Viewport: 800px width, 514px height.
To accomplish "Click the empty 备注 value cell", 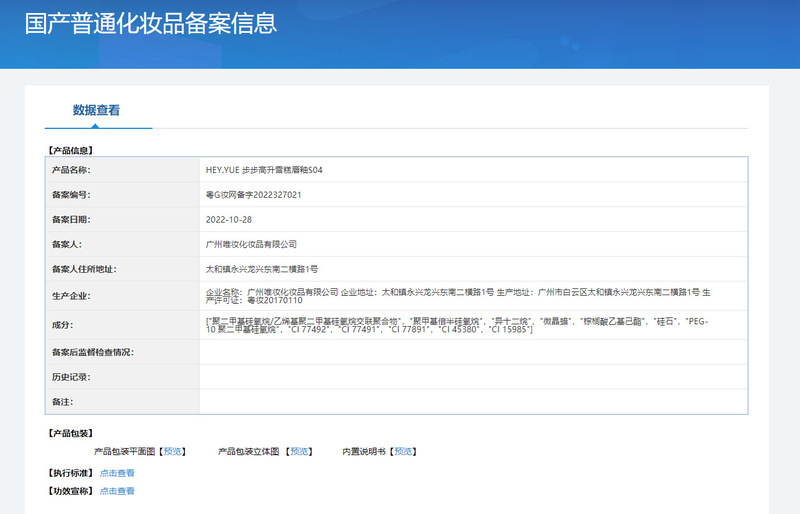I will (472, 402).
